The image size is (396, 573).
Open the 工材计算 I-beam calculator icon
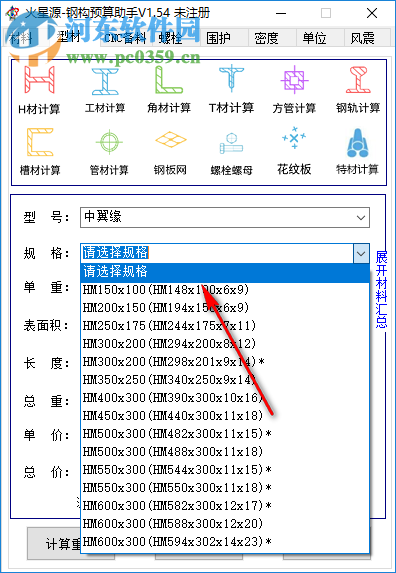tap(105, 90)
